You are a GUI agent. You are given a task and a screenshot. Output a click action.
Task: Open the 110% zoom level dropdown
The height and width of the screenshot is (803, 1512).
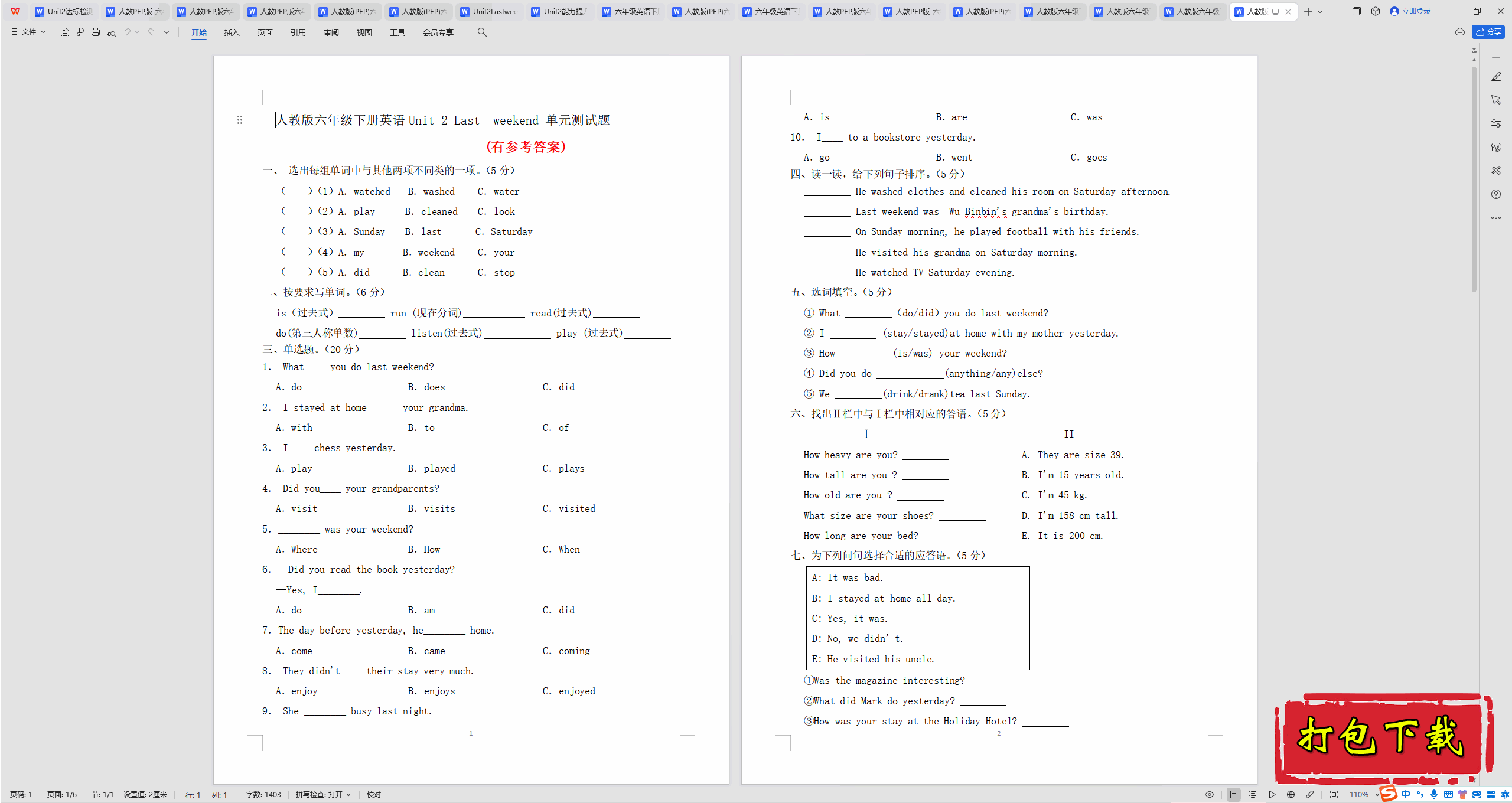coord(1364,795)
